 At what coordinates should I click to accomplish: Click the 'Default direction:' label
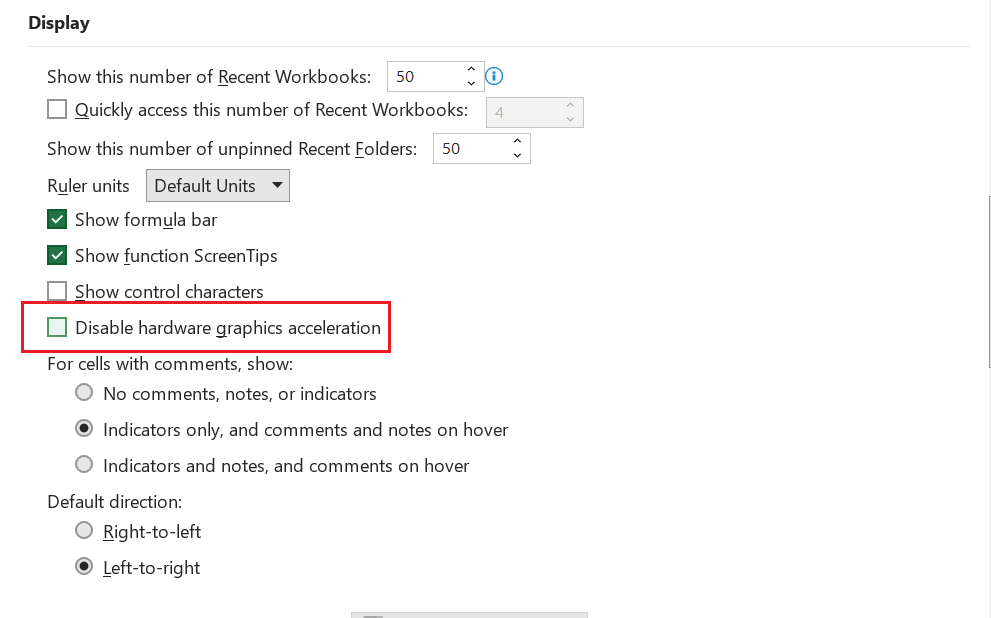click(114, 502)
